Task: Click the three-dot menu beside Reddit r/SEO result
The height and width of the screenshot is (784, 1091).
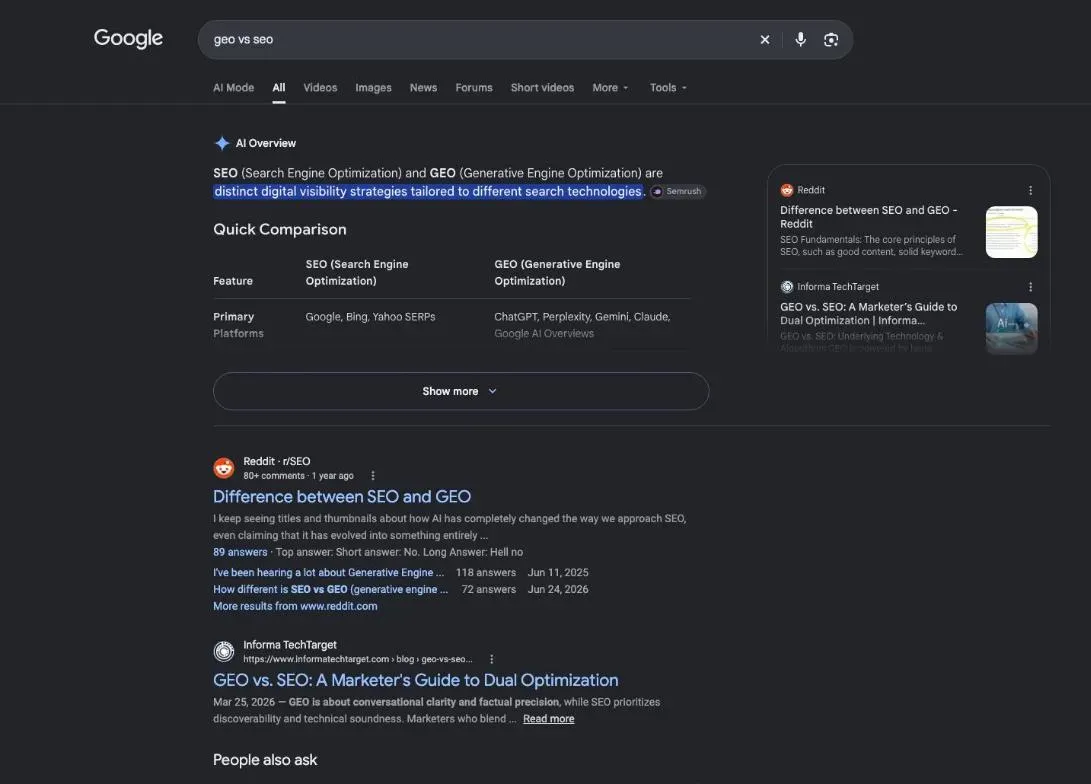Action: [373, 476]
